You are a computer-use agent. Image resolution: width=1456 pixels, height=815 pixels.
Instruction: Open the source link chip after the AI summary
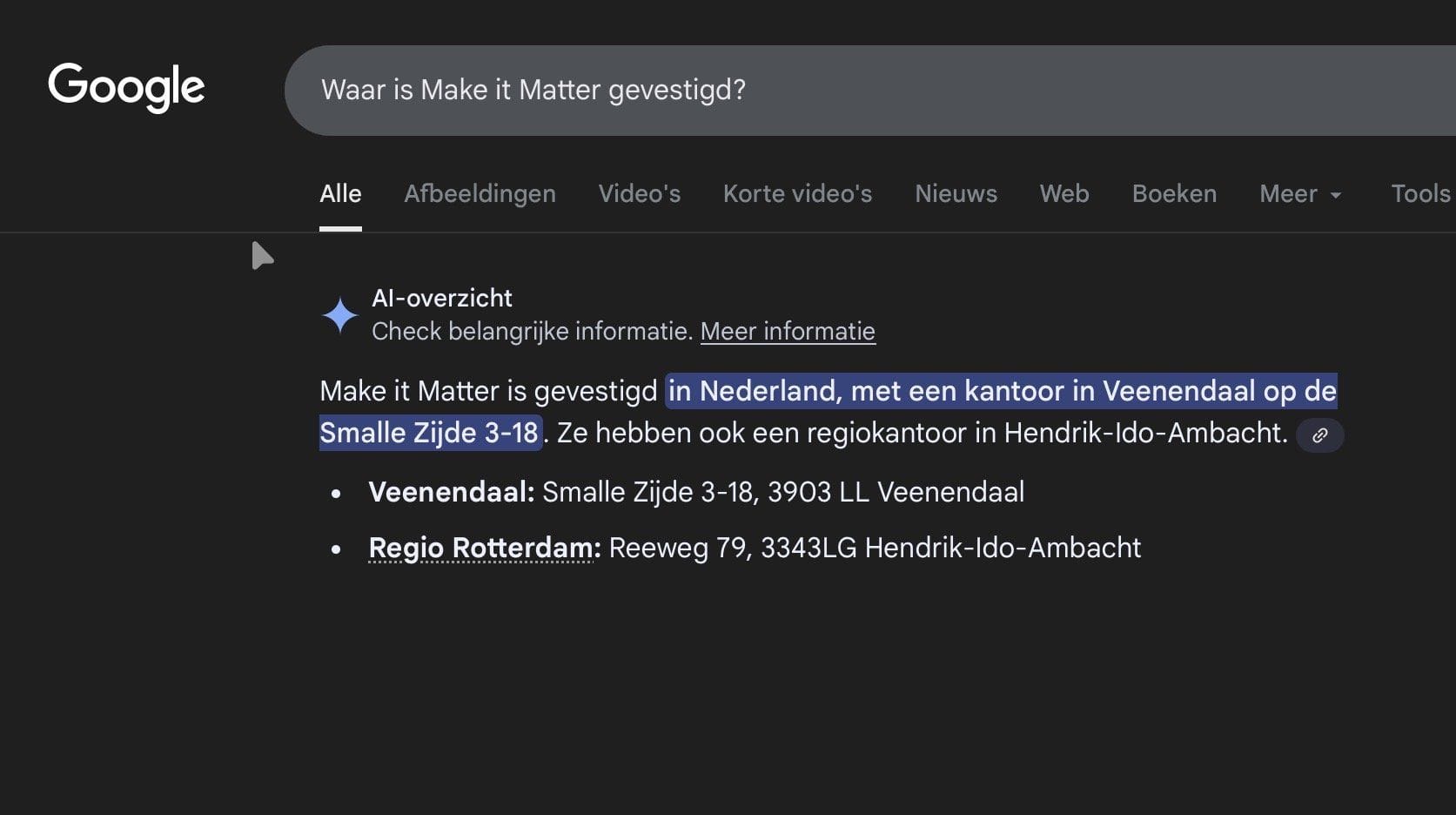1320,435
